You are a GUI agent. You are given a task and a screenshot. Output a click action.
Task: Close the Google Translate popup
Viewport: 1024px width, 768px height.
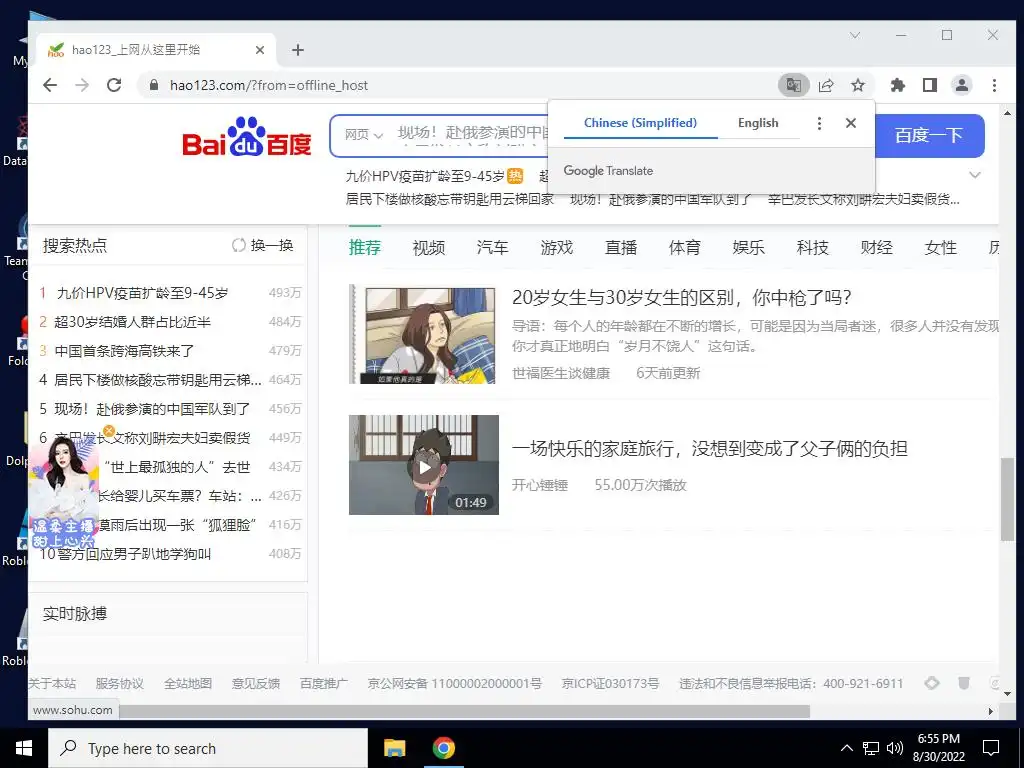pos(851,123)
